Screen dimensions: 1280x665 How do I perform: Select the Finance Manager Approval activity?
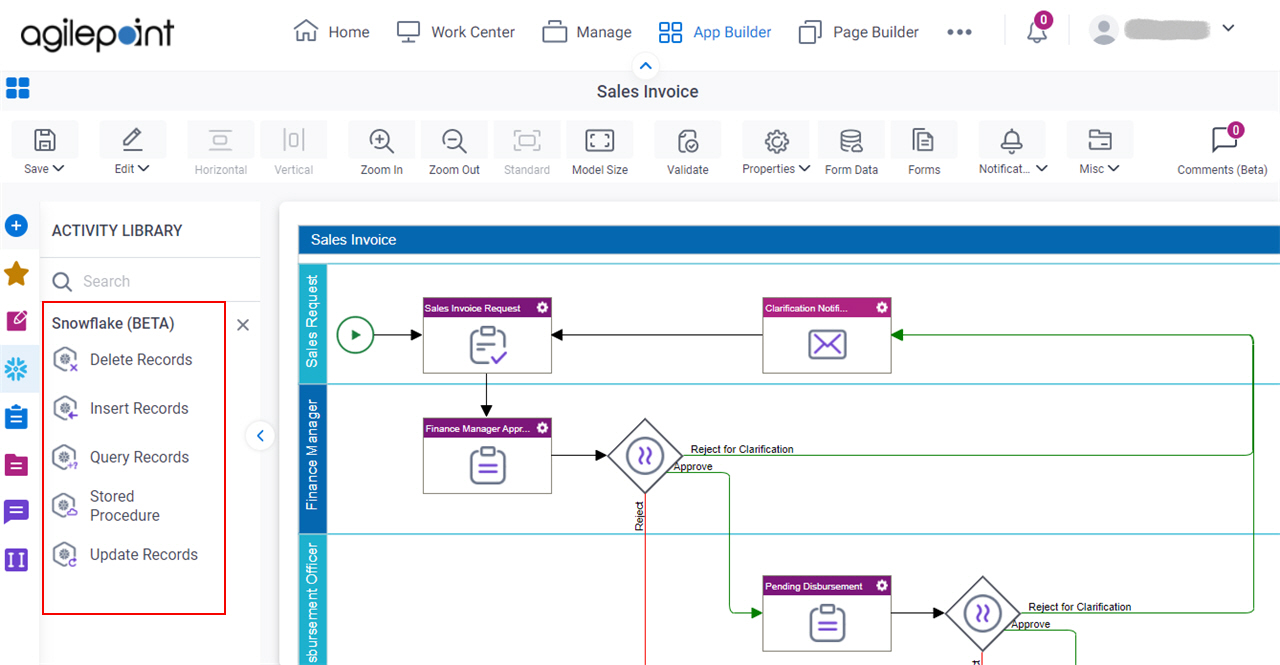[x=487, y=456]
